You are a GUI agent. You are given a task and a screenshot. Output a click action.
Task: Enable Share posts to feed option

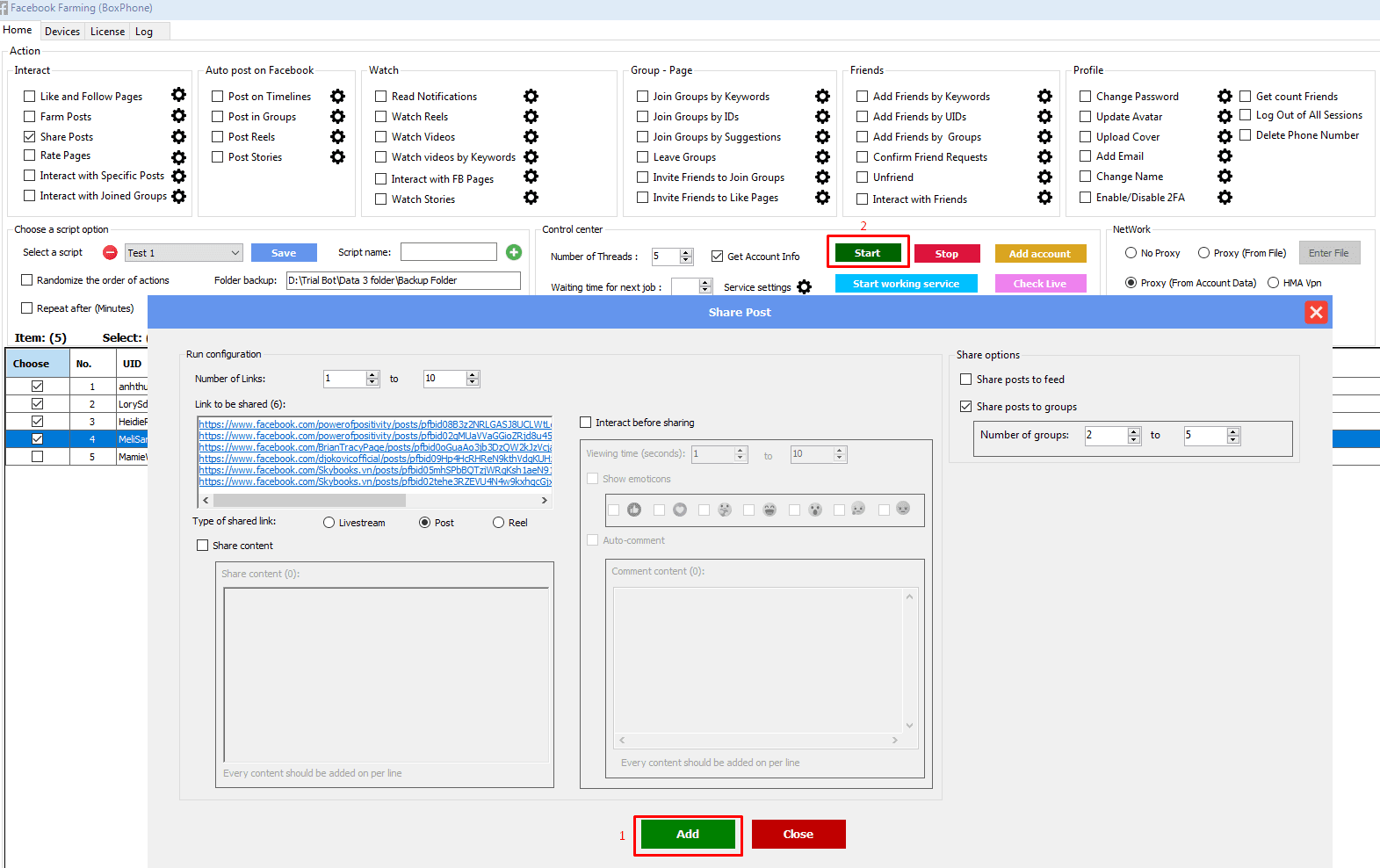966,379
